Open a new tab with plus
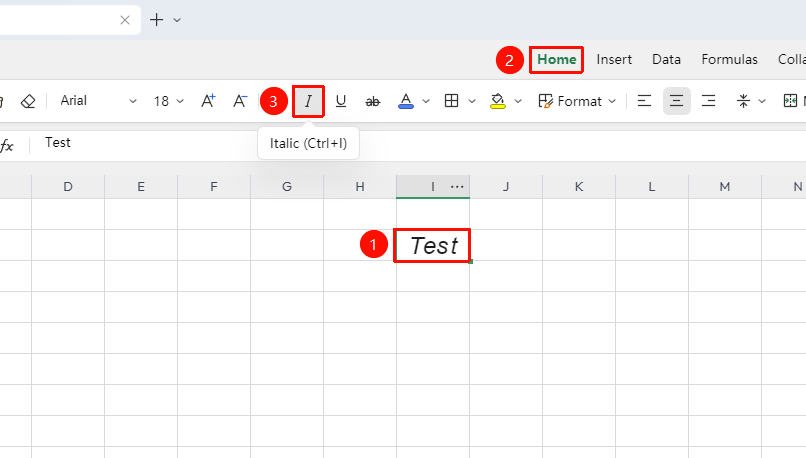 point(156,20)
